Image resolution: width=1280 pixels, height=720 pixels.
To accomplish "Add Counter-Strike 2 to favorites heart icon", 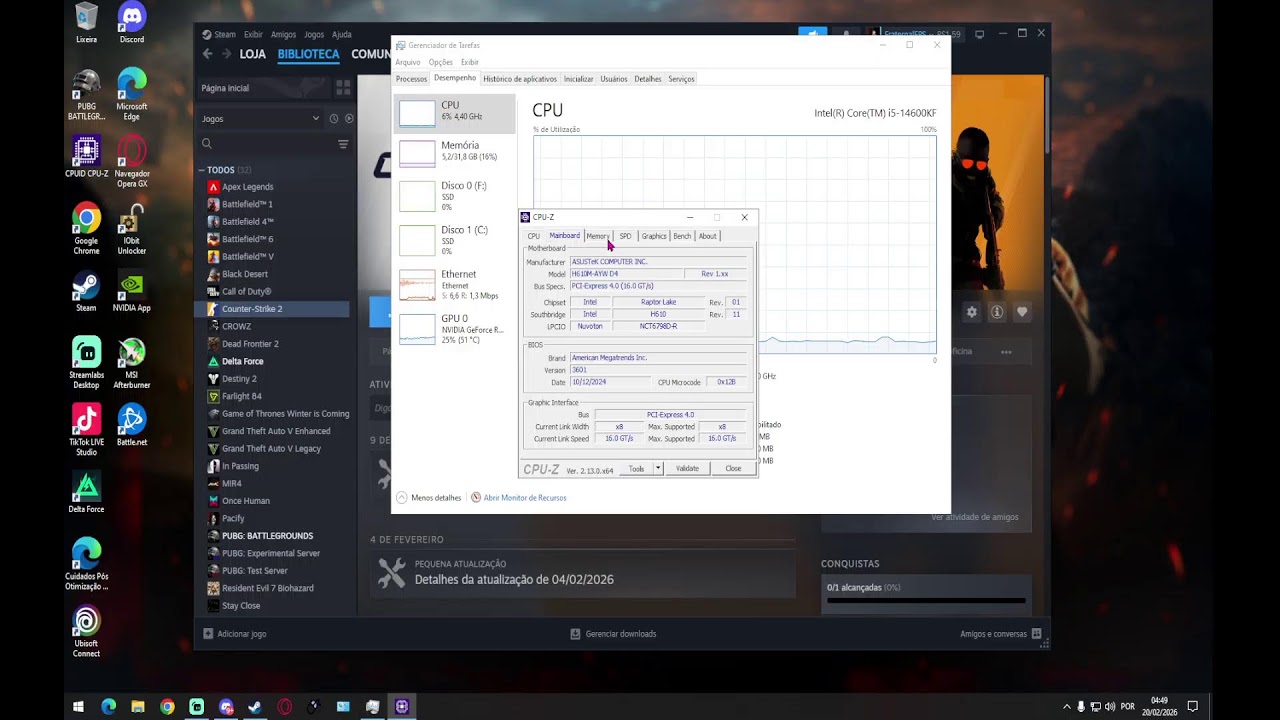I will 1022,312.
